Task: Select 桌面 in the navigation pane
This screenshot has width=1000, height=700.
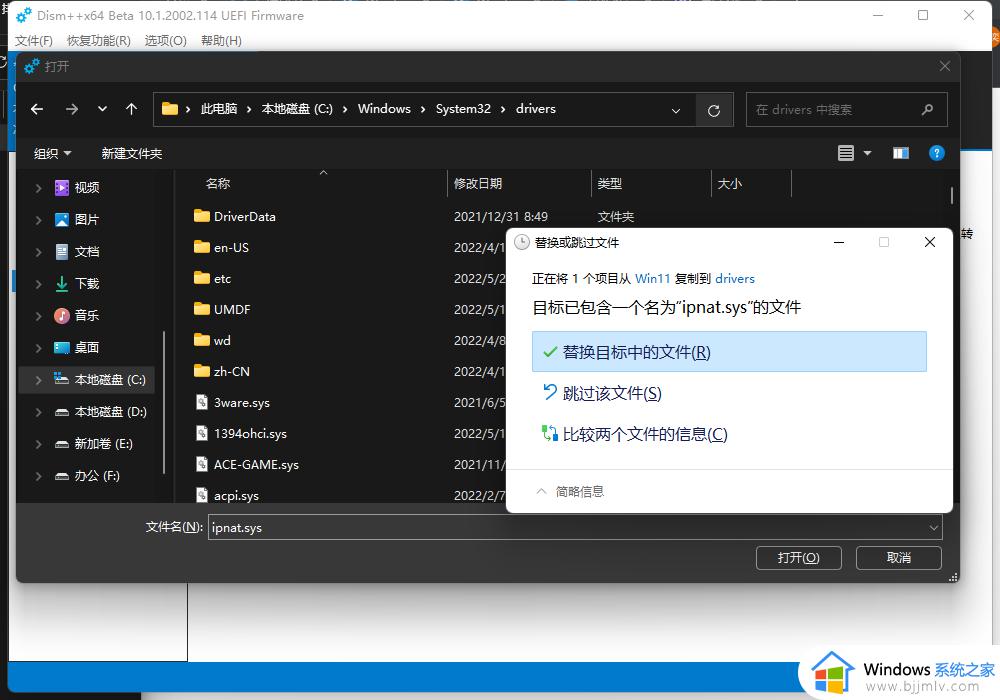Action: (87, 347)
